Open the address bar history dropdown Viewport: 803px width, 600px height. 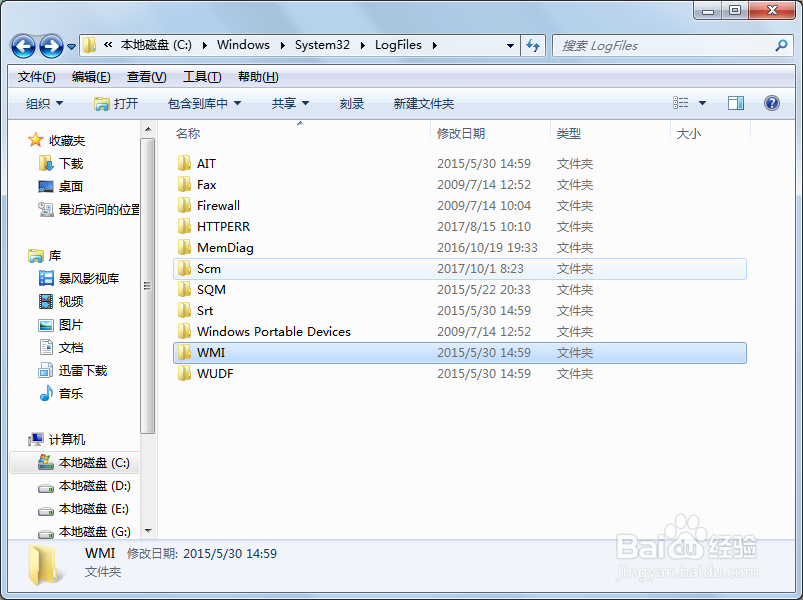coord(510,46)
